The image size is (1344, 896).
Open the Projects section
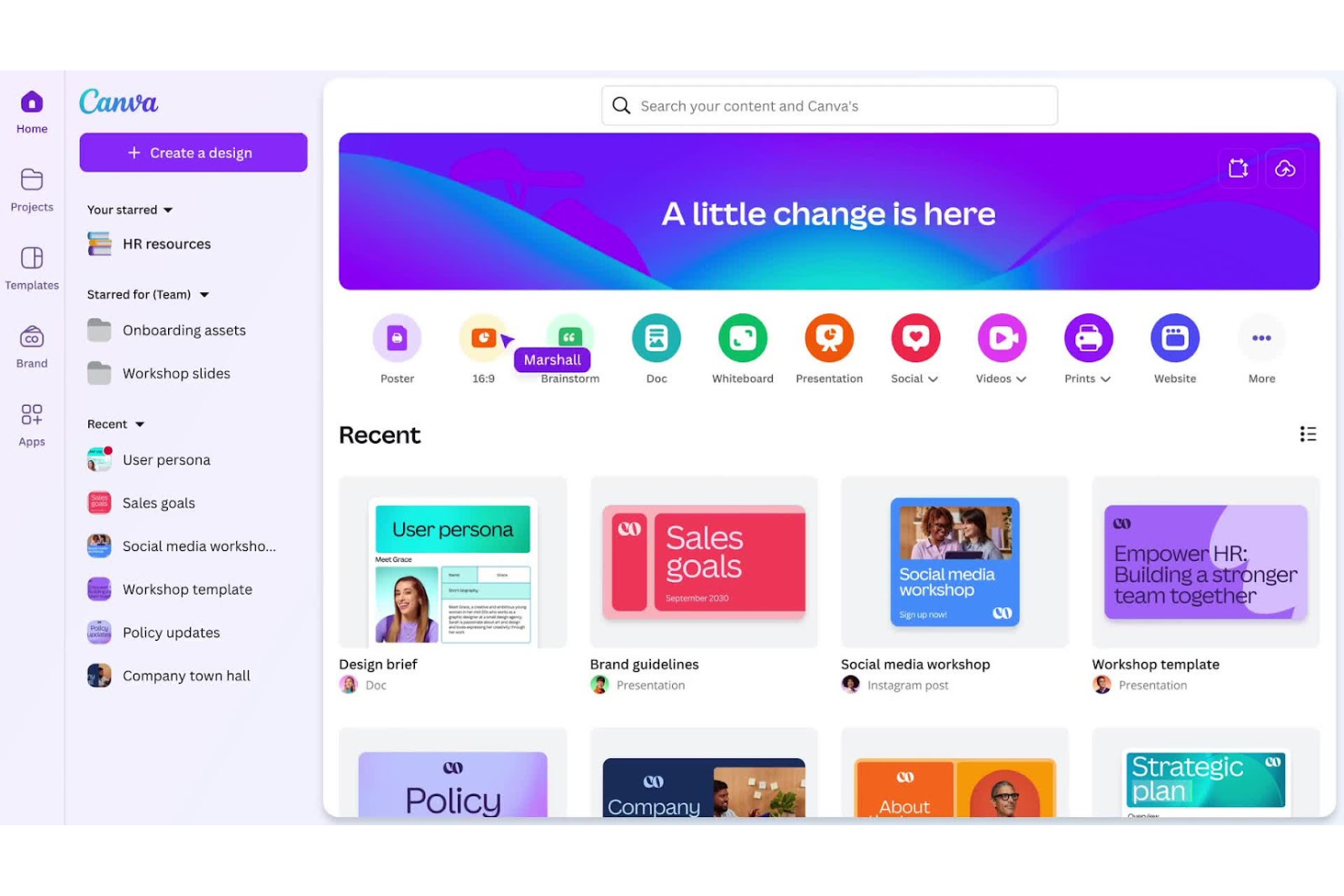[32, 191]
